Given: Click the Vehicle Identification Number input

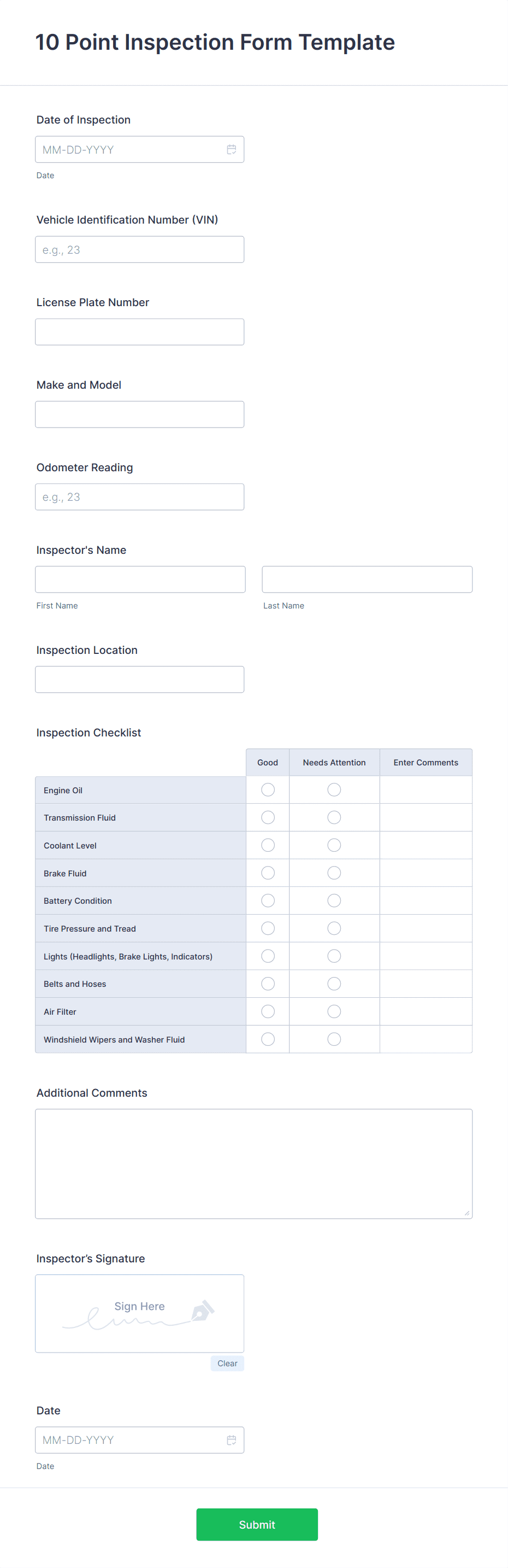Looking at the screenshot, I should [x=139, y=249].
